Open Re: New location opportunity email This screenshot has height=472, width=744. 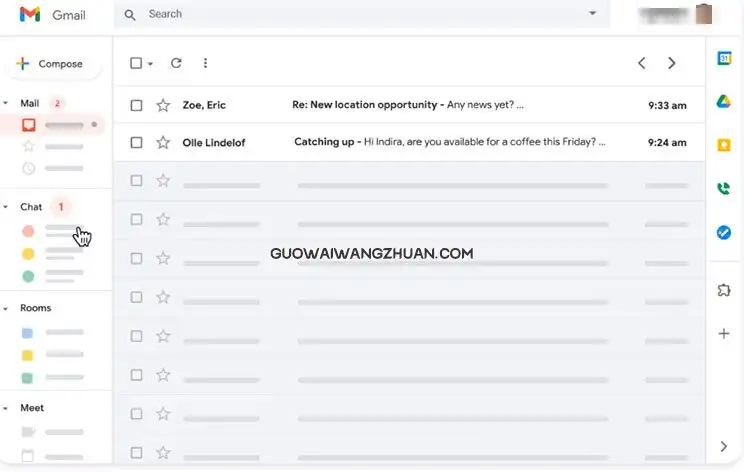[x=409, y=105]
